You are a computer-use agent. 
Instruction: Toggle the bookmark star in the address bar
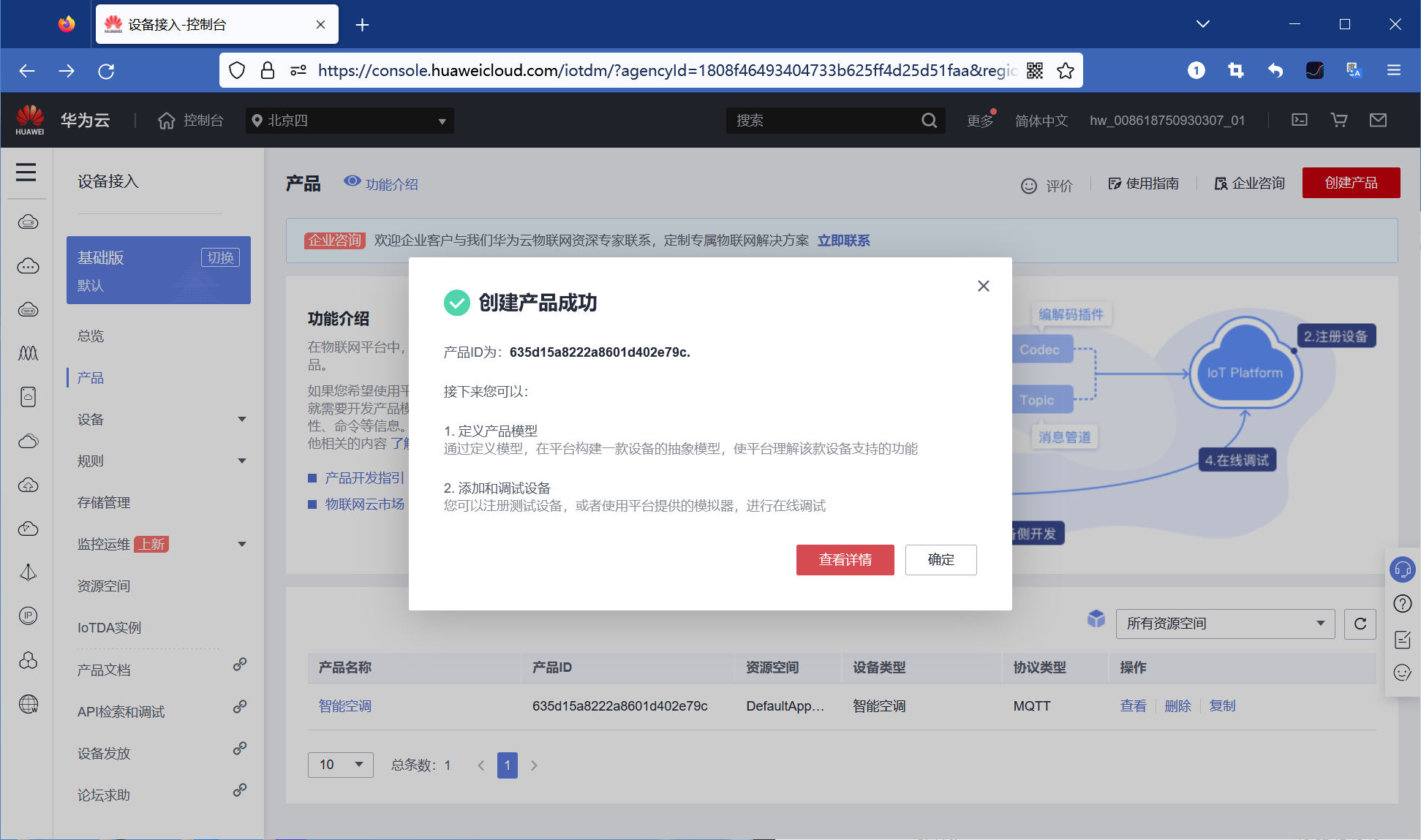click(1066, 70)
